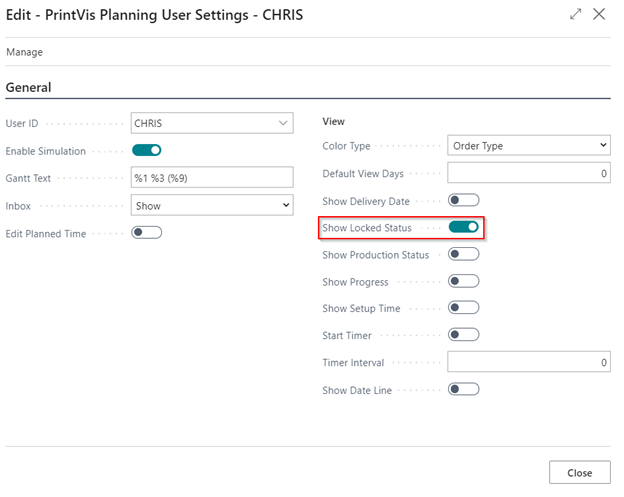Switch on Show Progress toggle
The image size is (624, 497).
(464, 281)
